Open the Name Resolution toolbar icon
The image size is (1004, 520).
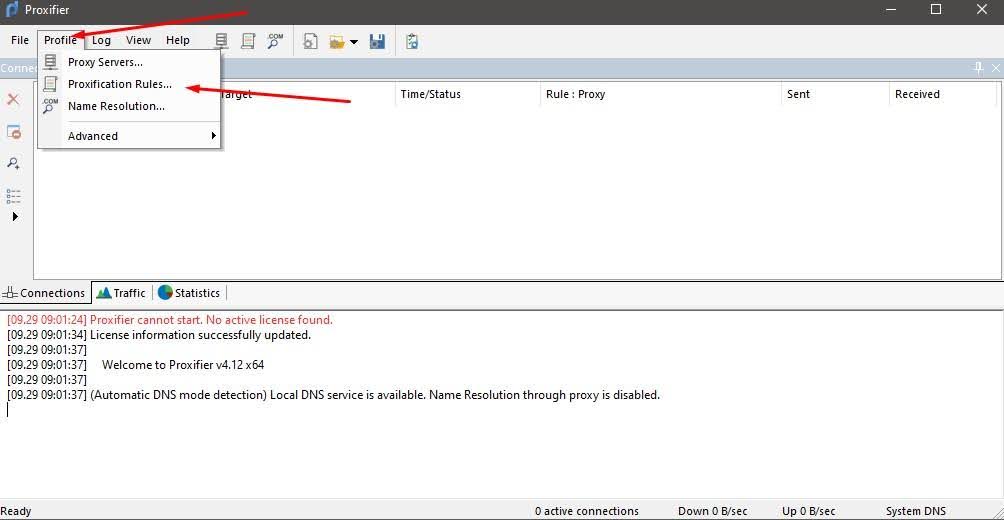click(x=275, y=41)
